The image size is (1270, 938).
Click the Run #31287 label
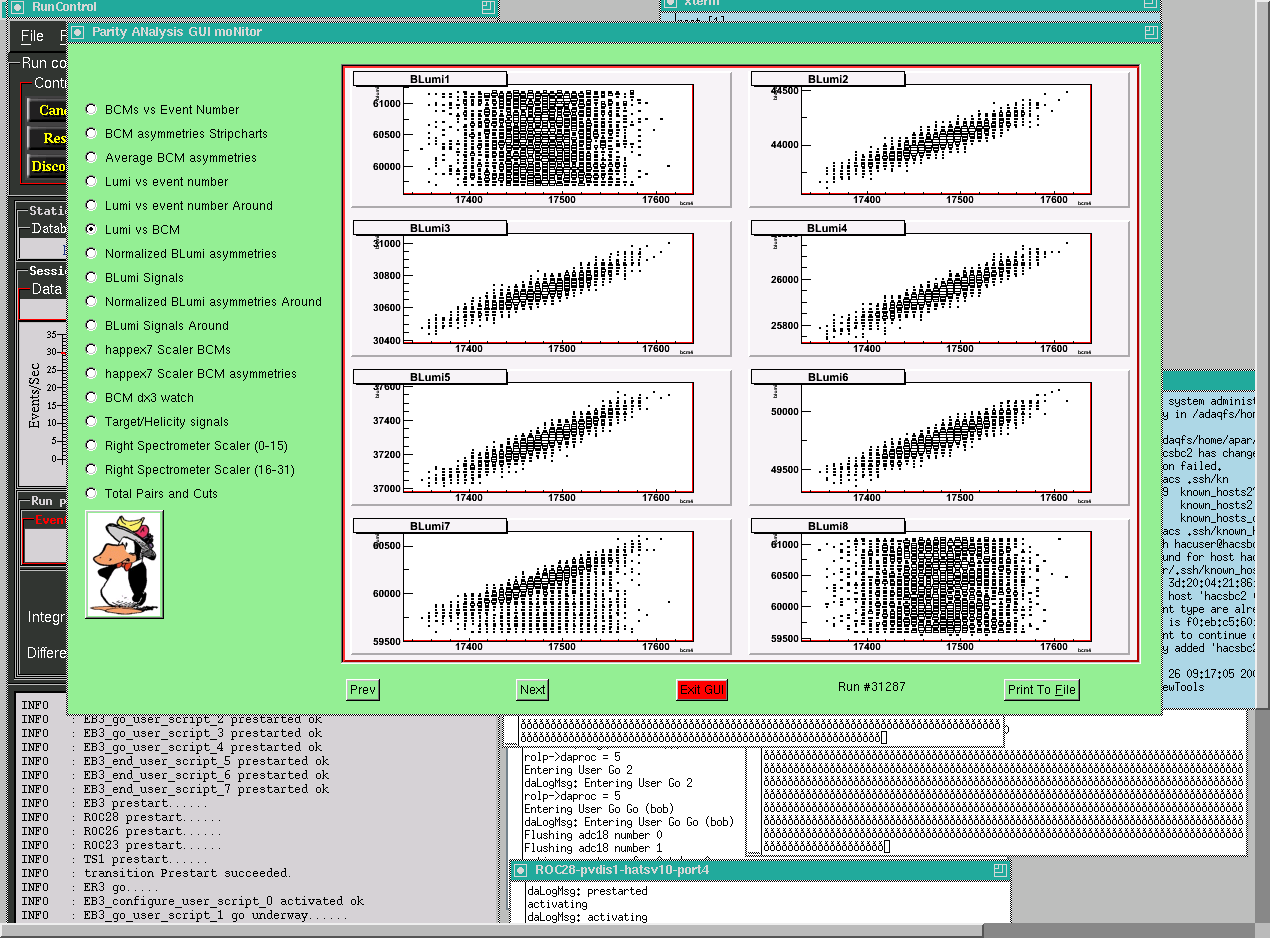coord(871,686)
